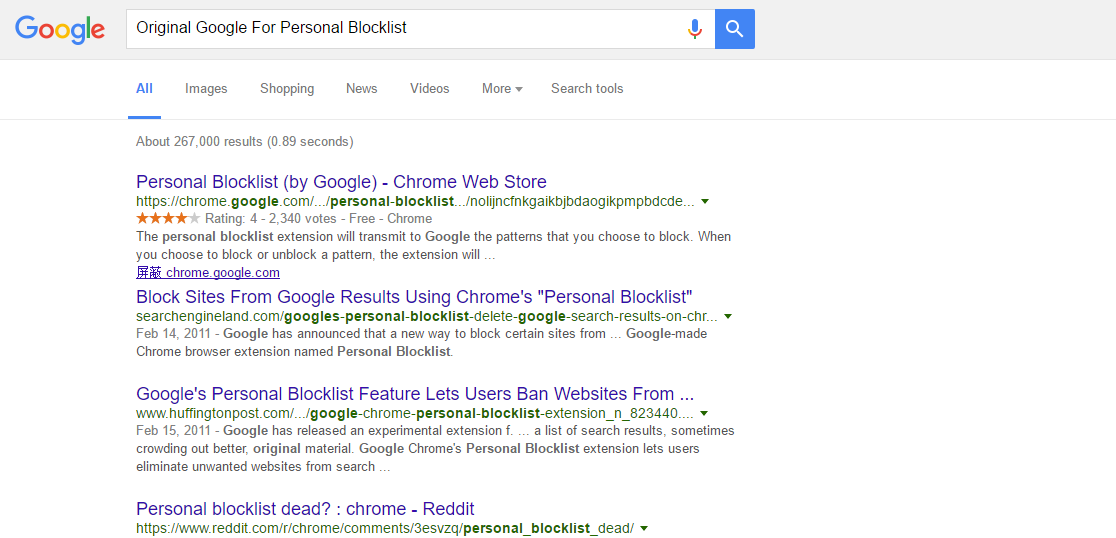The width and height of the screenshot is (1116, 538).
Task: Open Block Sites From Google Results article
Action: [414, 296]
